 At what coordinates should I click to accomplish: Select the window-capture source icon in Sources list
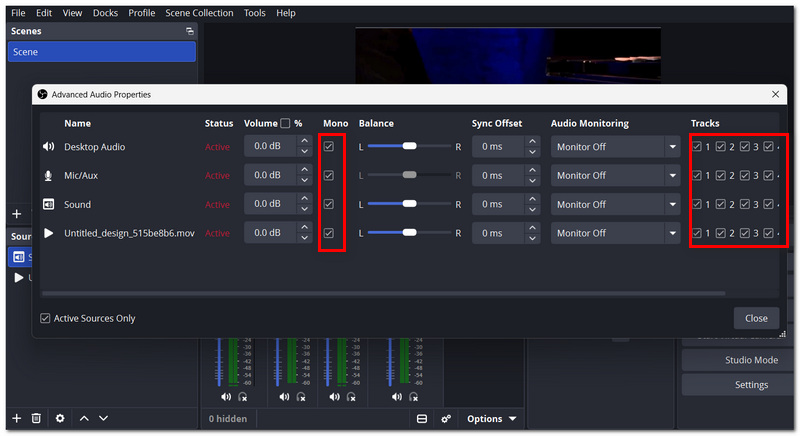[19, 257]
